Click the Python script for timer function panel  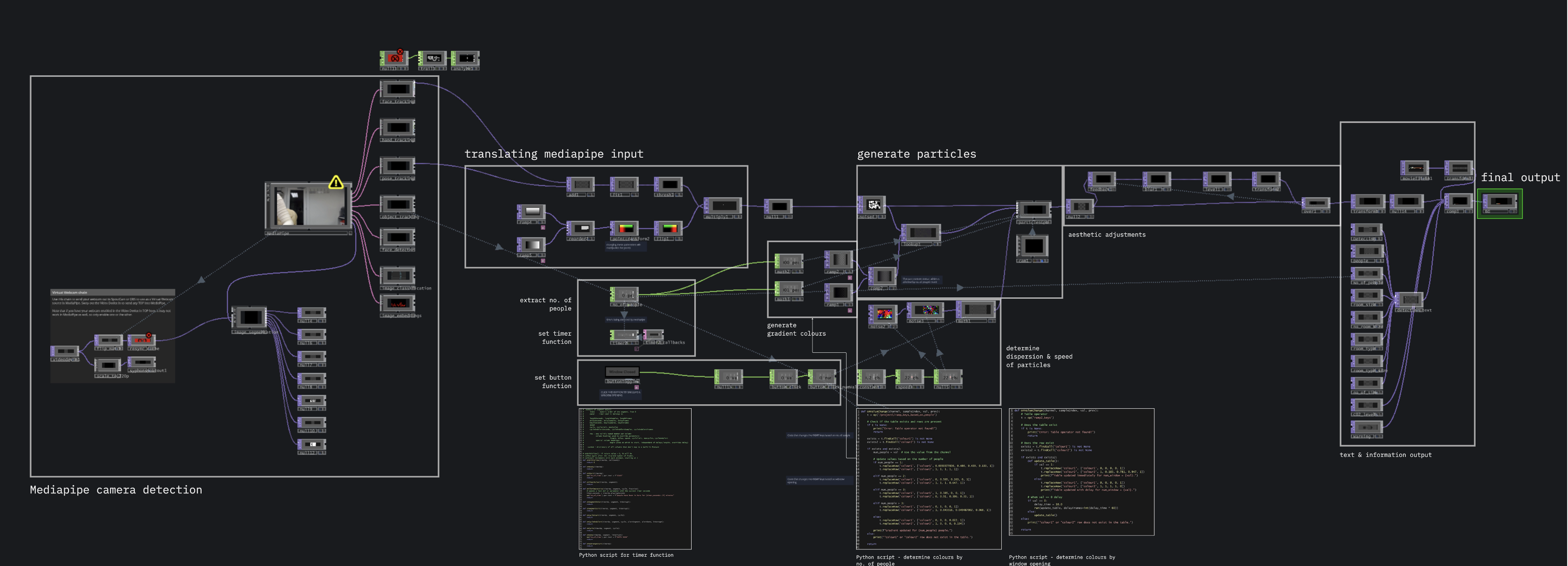coord(635,478)
